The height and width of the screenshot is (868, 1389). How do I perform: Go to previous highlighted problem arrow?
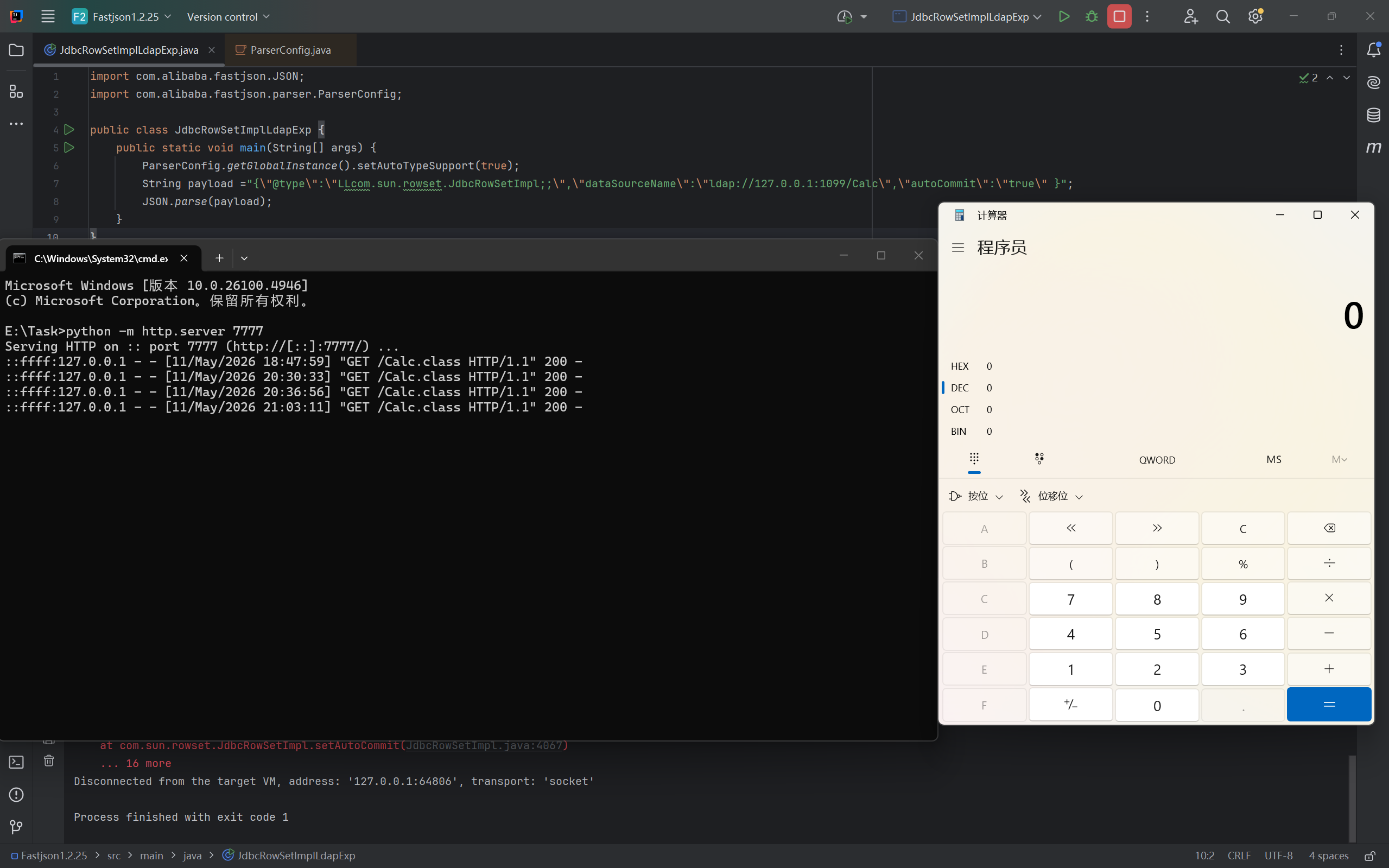pyautogui.click(x=1330, y=78)
